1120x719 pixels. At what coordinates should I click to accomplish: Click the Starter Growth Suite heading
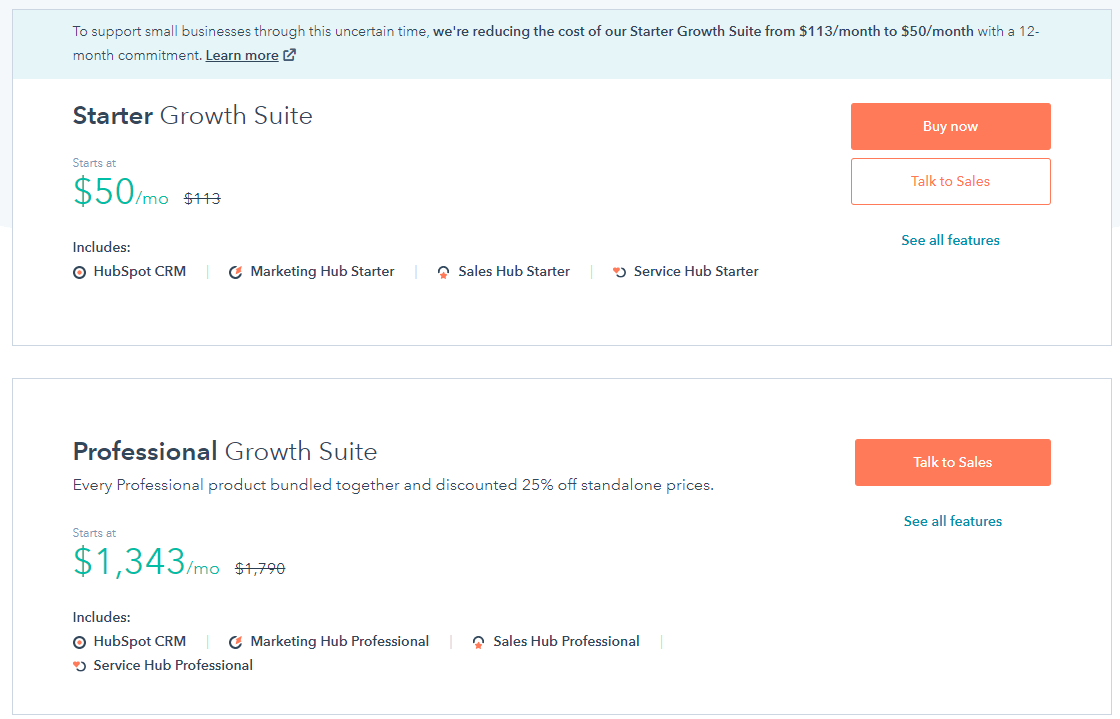coord(192,116)
